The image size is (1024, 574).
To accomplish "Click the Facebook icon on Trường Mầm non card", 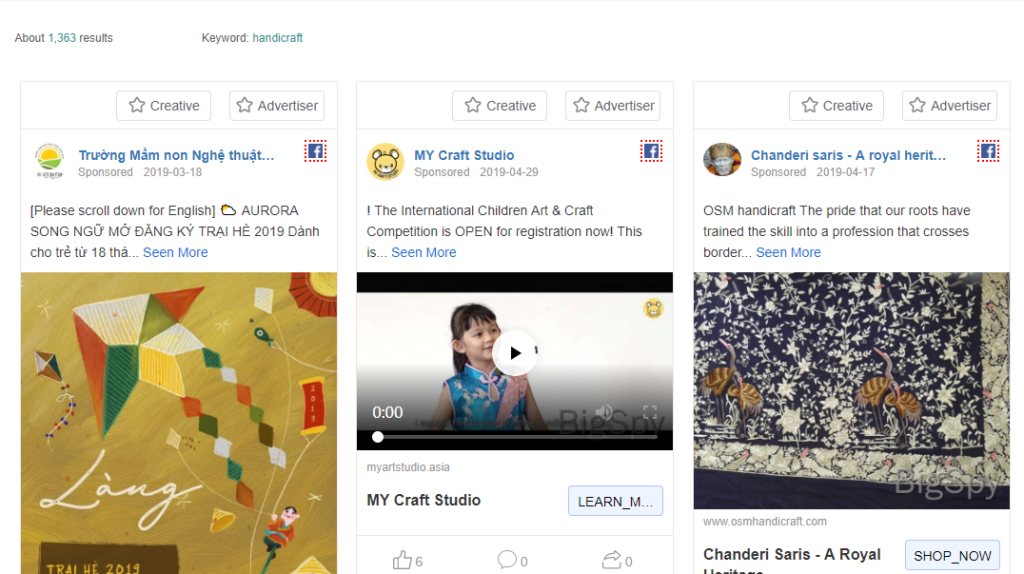I will coord(315,151).
